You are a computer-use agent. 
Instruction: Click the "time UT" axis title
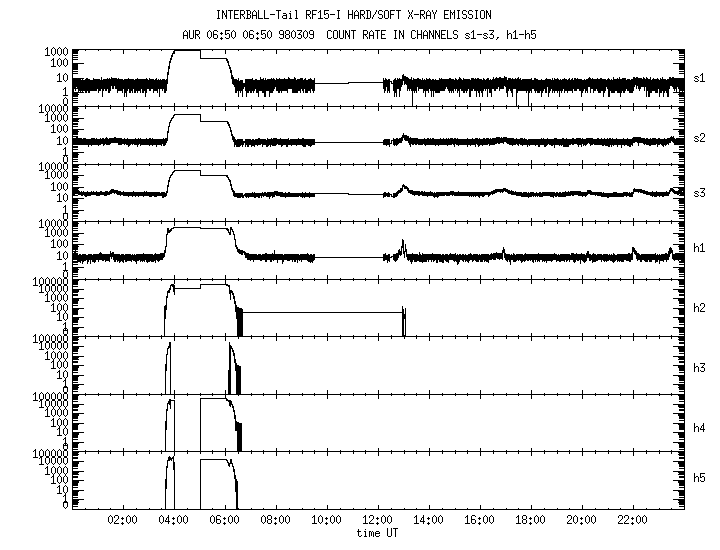(x=378, y=533)
